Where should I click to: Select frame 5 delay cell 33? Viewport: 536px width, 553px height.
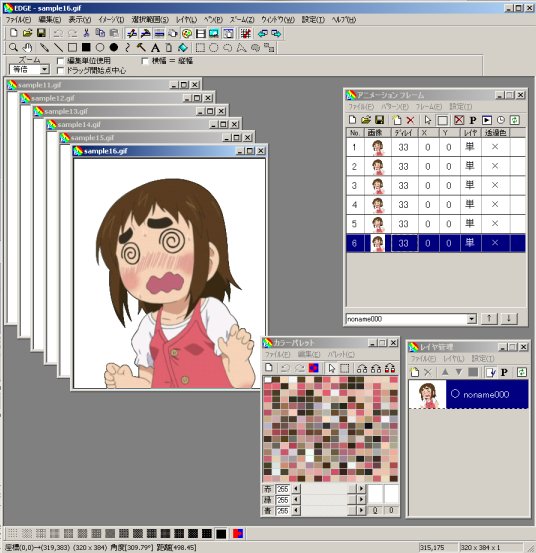click(x=404, y=224)
